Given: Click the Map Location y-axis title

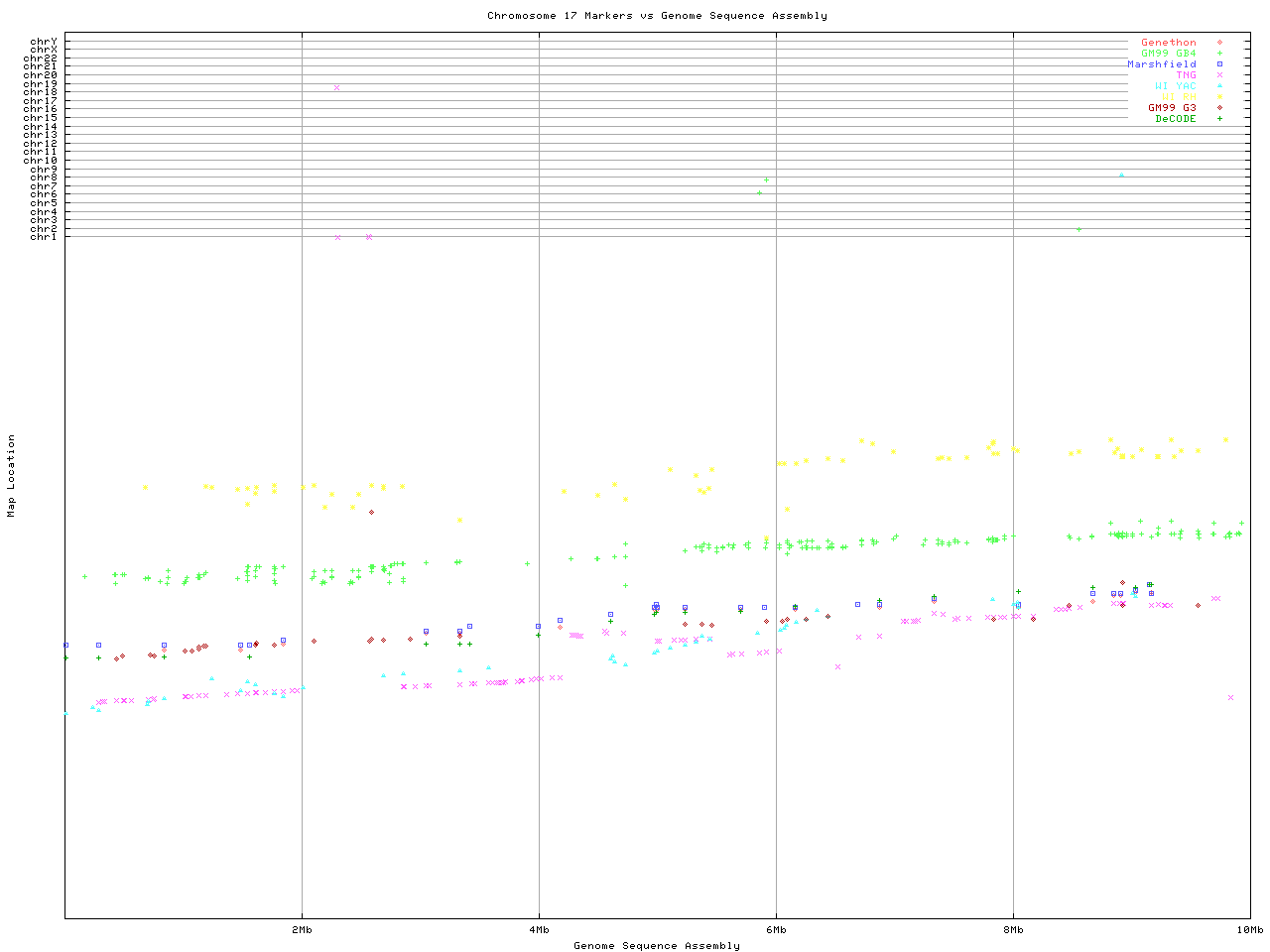Looking at the screenshot, I should [12, 476].
